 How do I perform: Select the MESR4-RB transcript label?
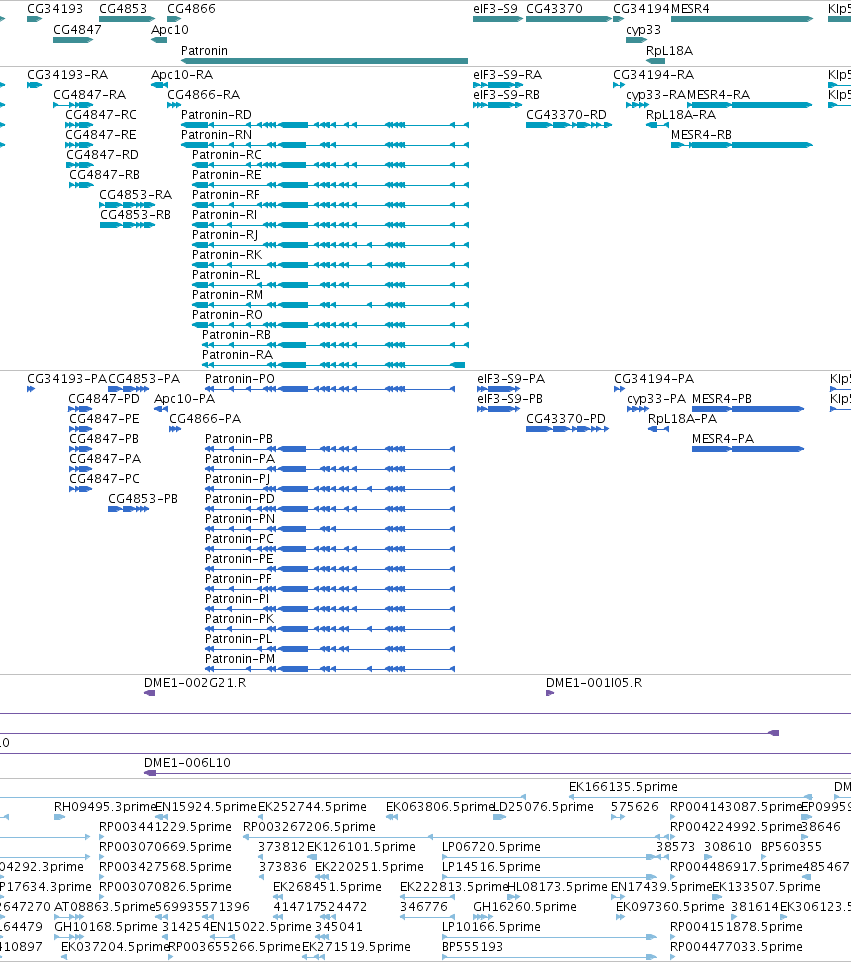pyautogui.click(x=701, y=135)
